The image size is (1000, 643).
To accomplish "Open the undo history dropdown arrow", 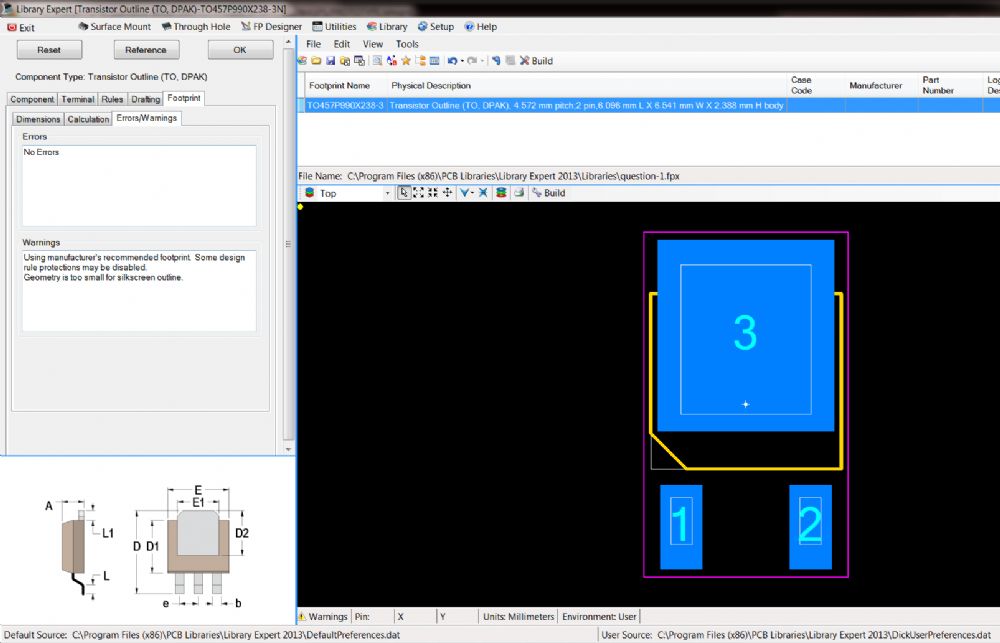I will click(x=462, y=61).
